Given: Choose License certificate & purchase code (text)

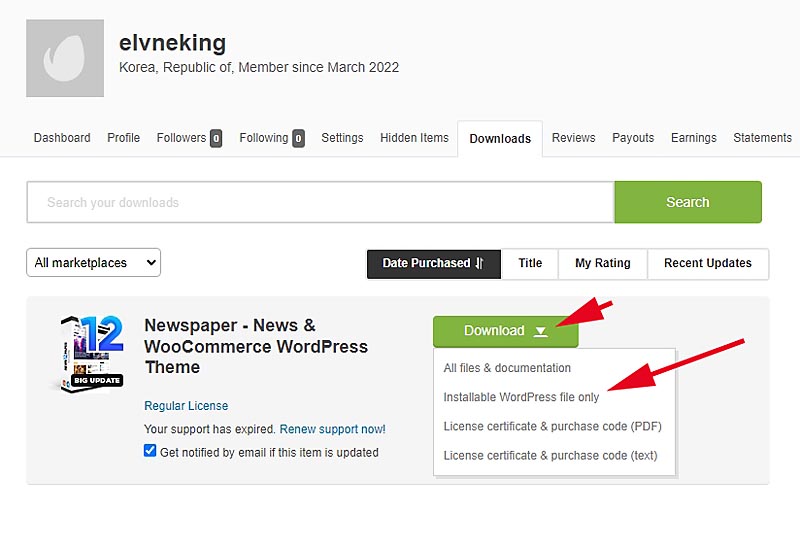Looking at the screenshot, I should (551, 455).
